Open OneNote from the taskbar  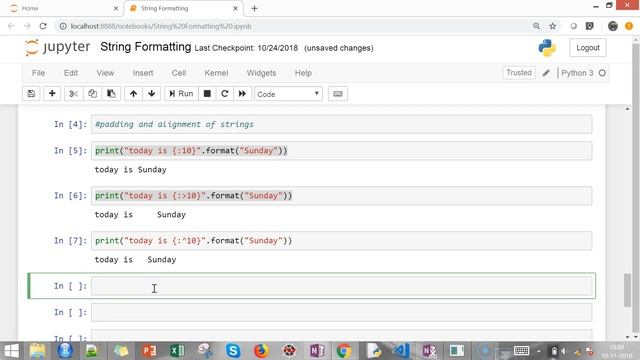317,351
